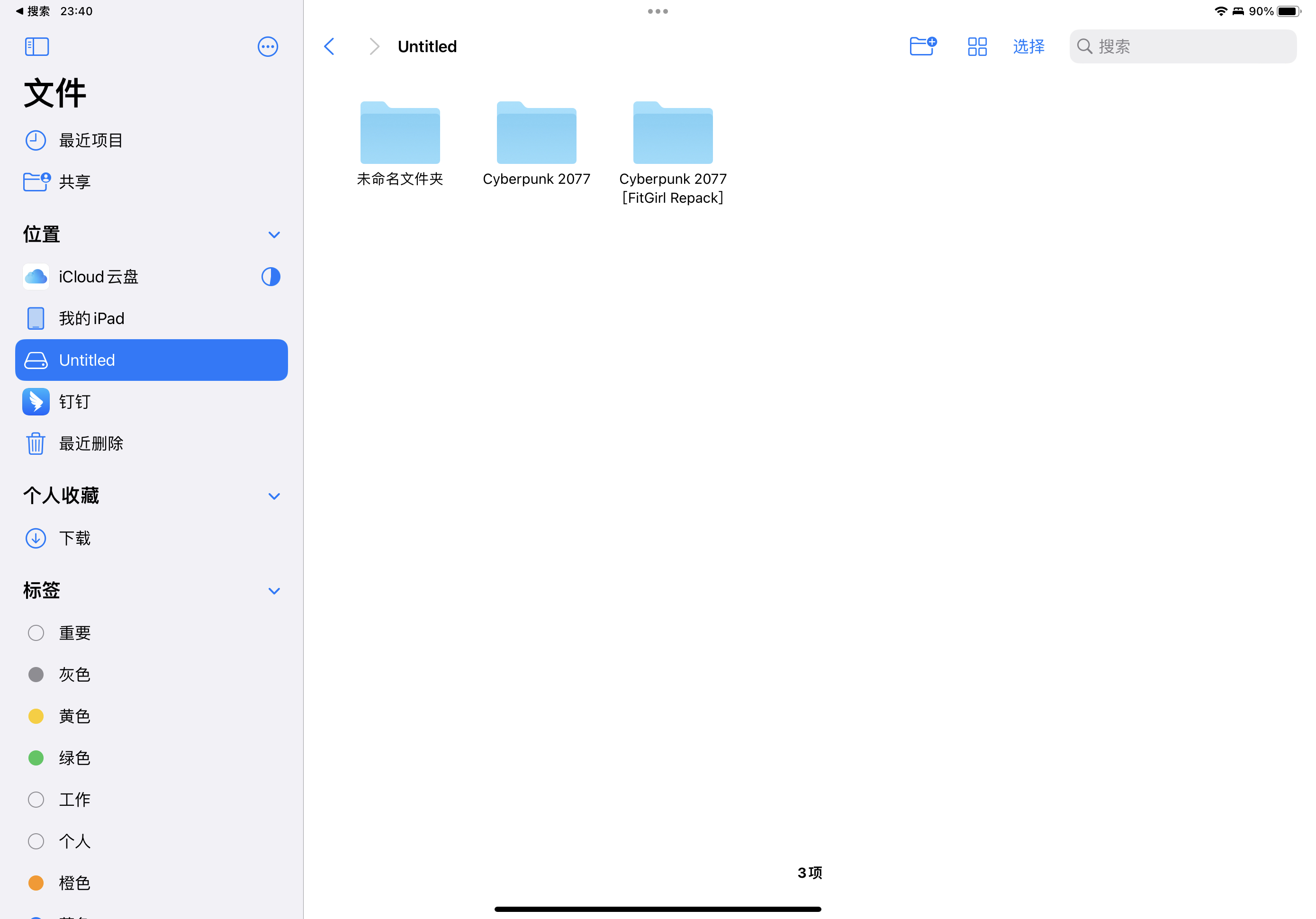Viewport: 1316px width, 919px height.
Task: Open Cyberpunk 2077 [FitGirl Repack] folder
Action: [x=672, y=134]
